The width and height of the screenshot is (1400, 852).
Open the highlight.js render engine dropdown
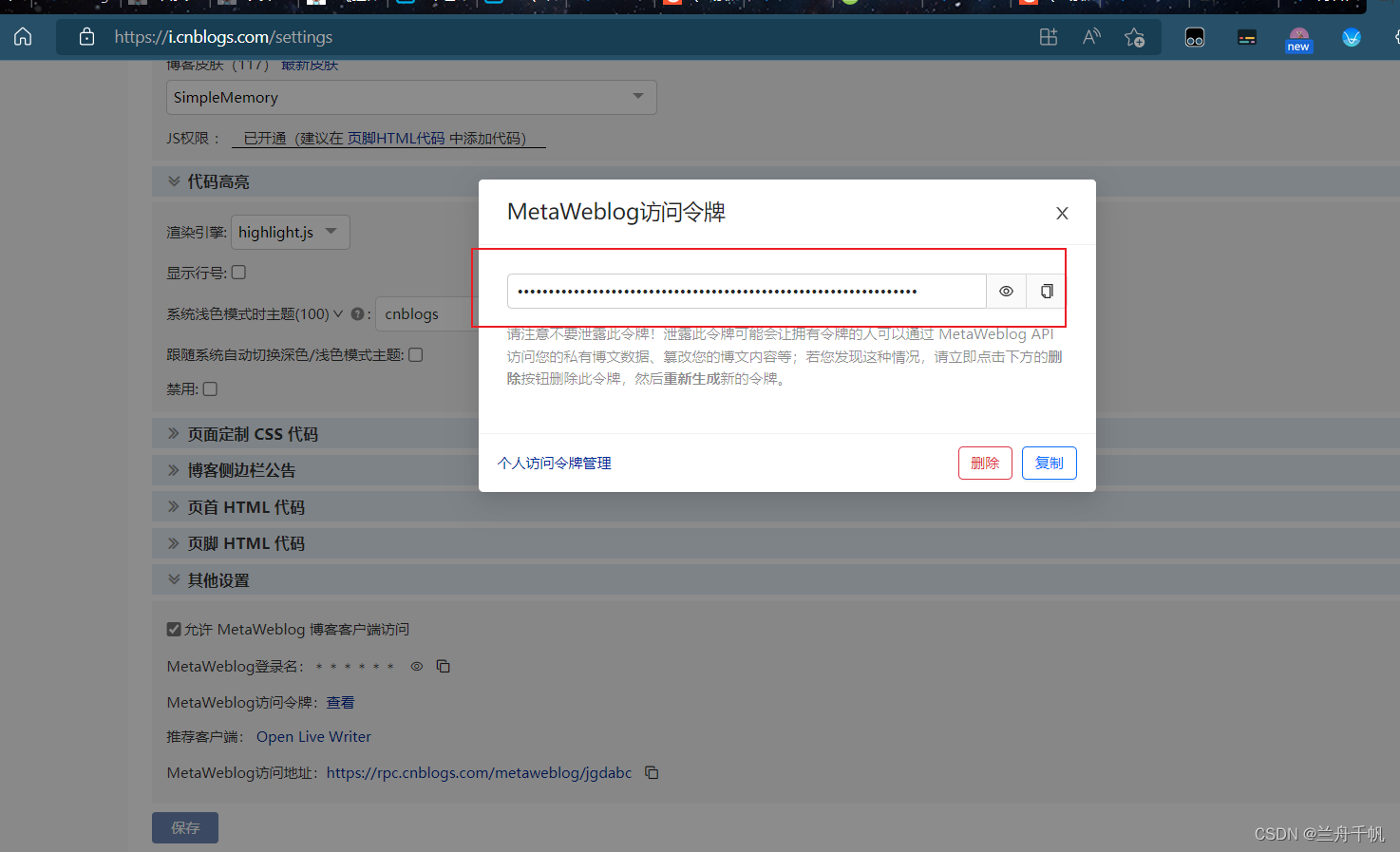pos(291,232)
